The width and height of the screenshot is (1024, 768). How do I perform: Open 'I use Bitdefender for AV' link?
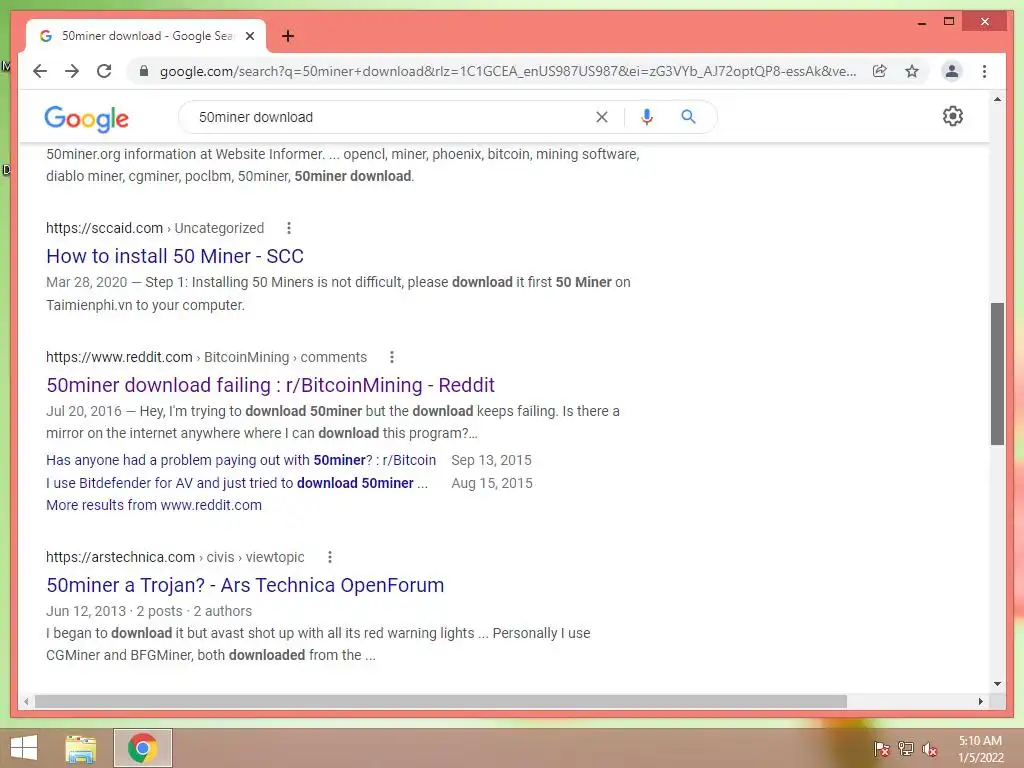[236, 483]
